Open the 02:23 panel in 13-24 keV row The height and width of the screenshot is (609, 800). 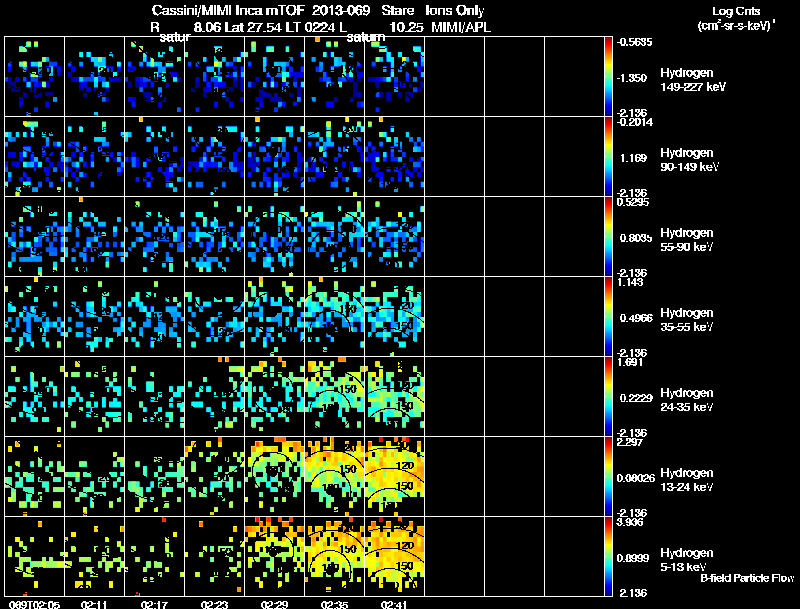click(214, 477)
